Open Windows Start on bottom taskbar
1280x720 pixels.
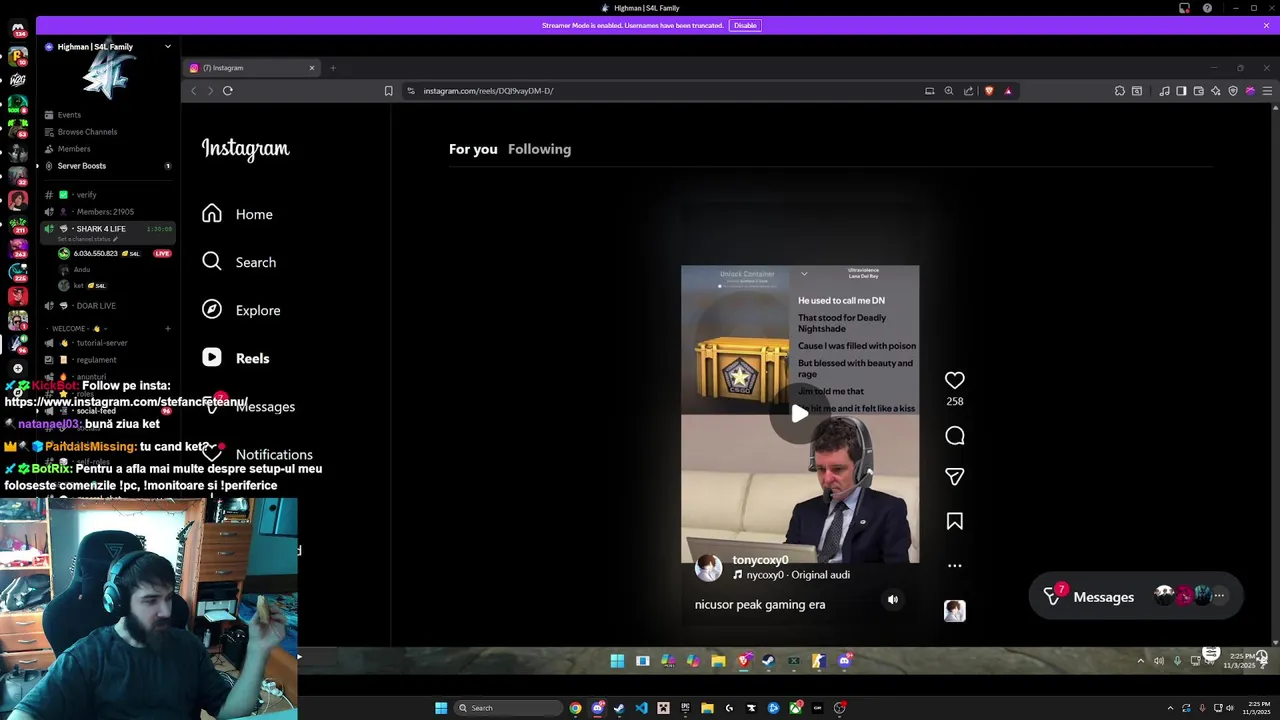click(441, 708)
